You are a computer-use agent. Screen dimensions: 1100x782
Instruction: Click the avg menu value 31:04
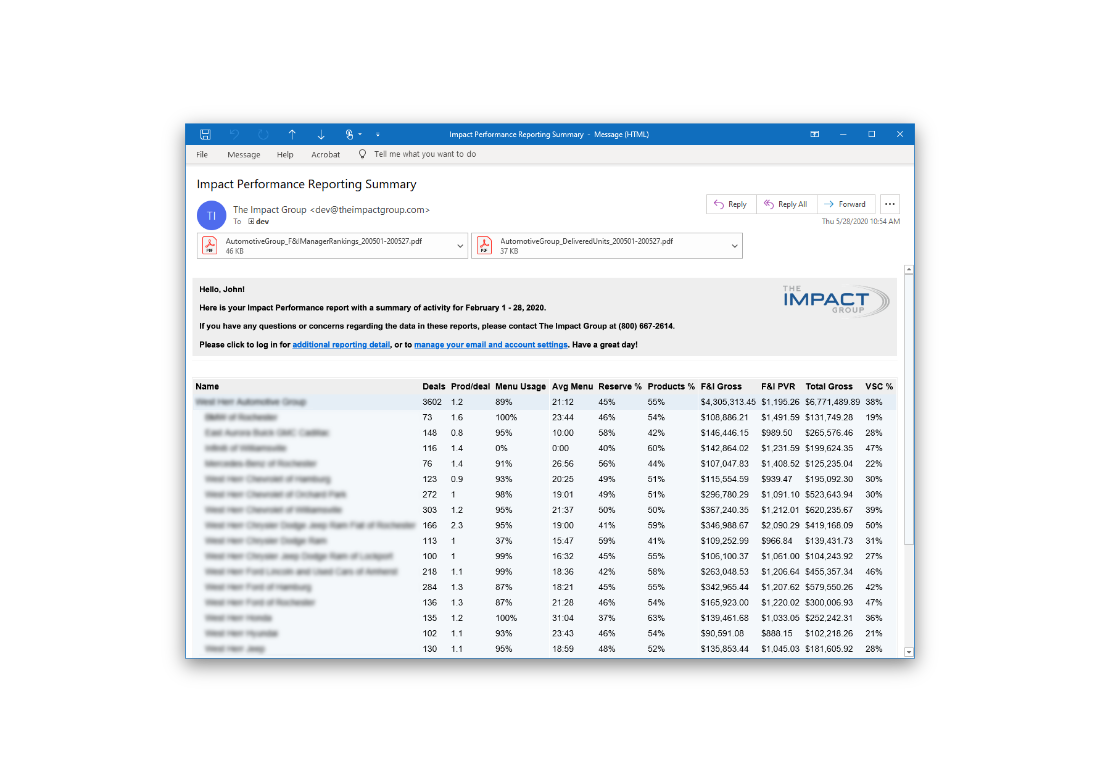tap(563, 618)
